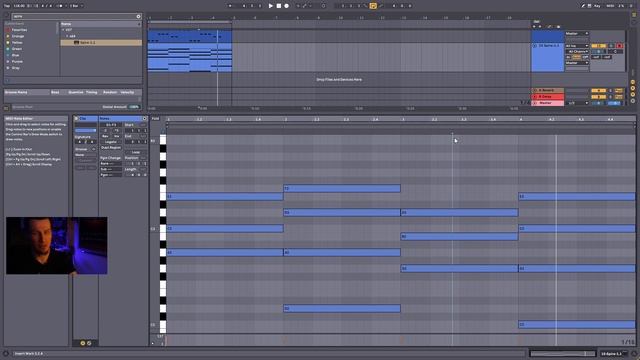Toggle the Spire track activator button
The image size is (640, 360).
click(x=598, y=46)
